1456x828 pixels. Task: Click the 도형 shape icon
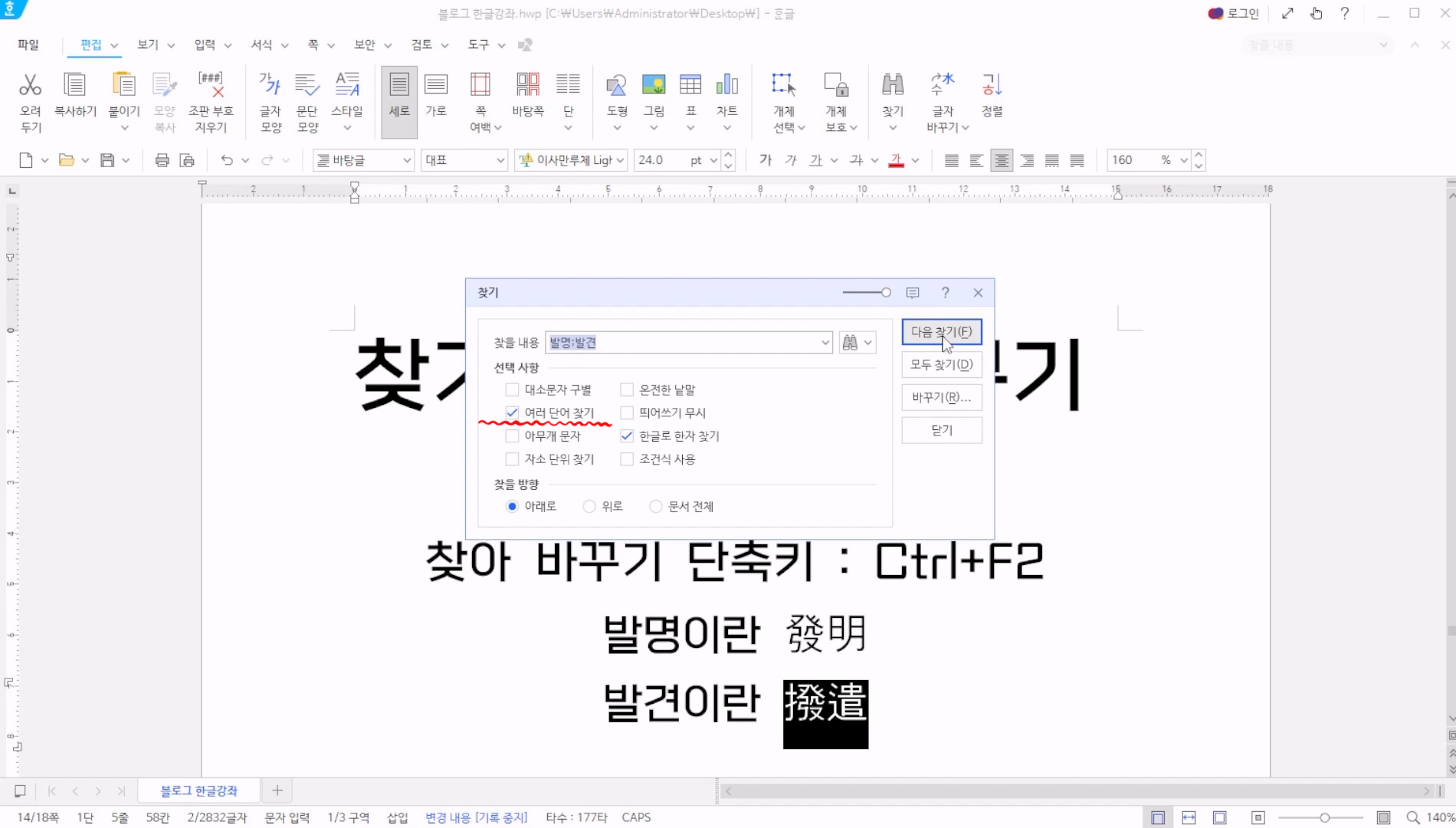pos(617,84)
